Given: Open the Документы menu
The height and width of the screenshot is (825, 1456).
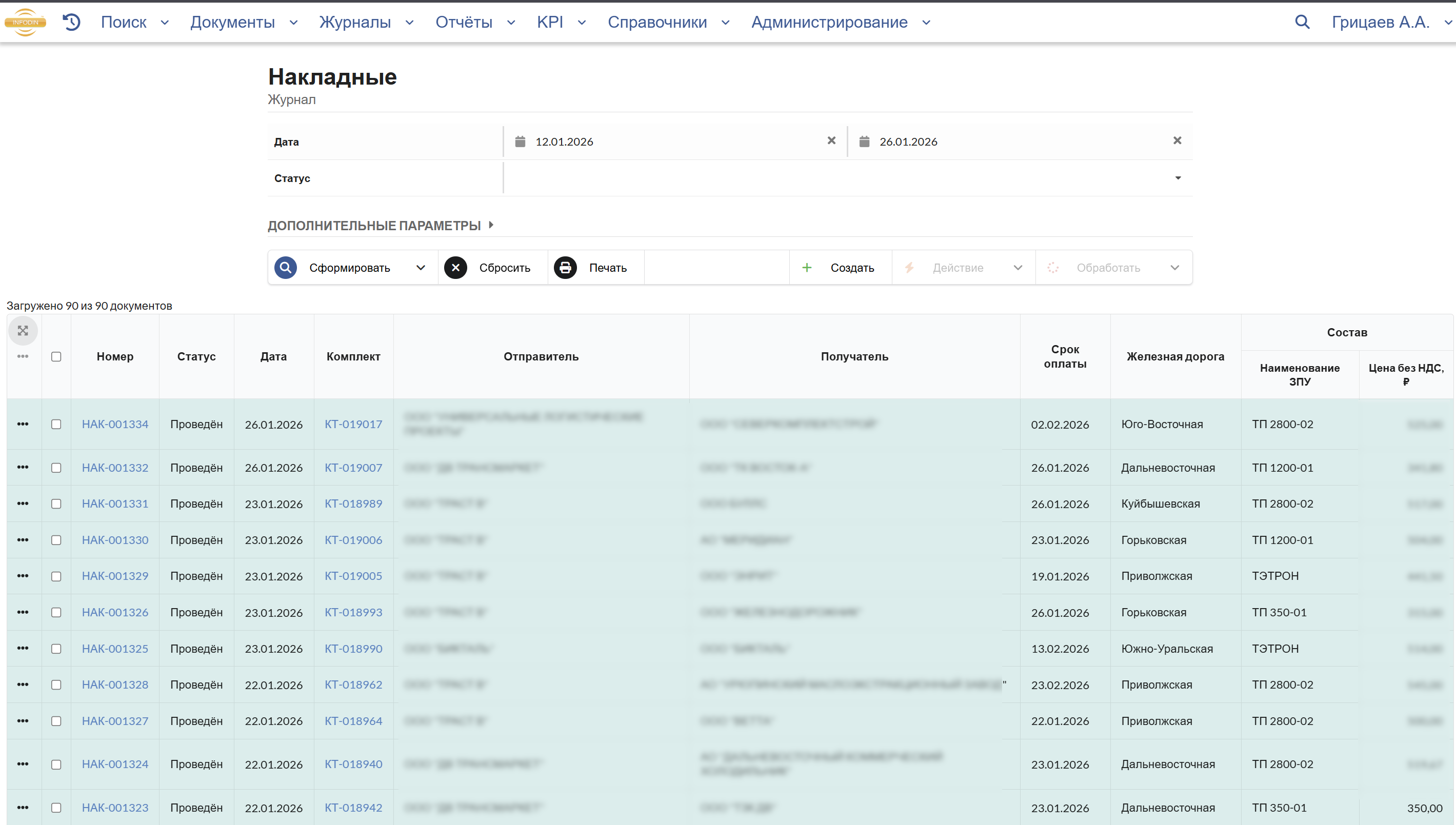Looking at the screenshot, I should click(x=244, y=22).
